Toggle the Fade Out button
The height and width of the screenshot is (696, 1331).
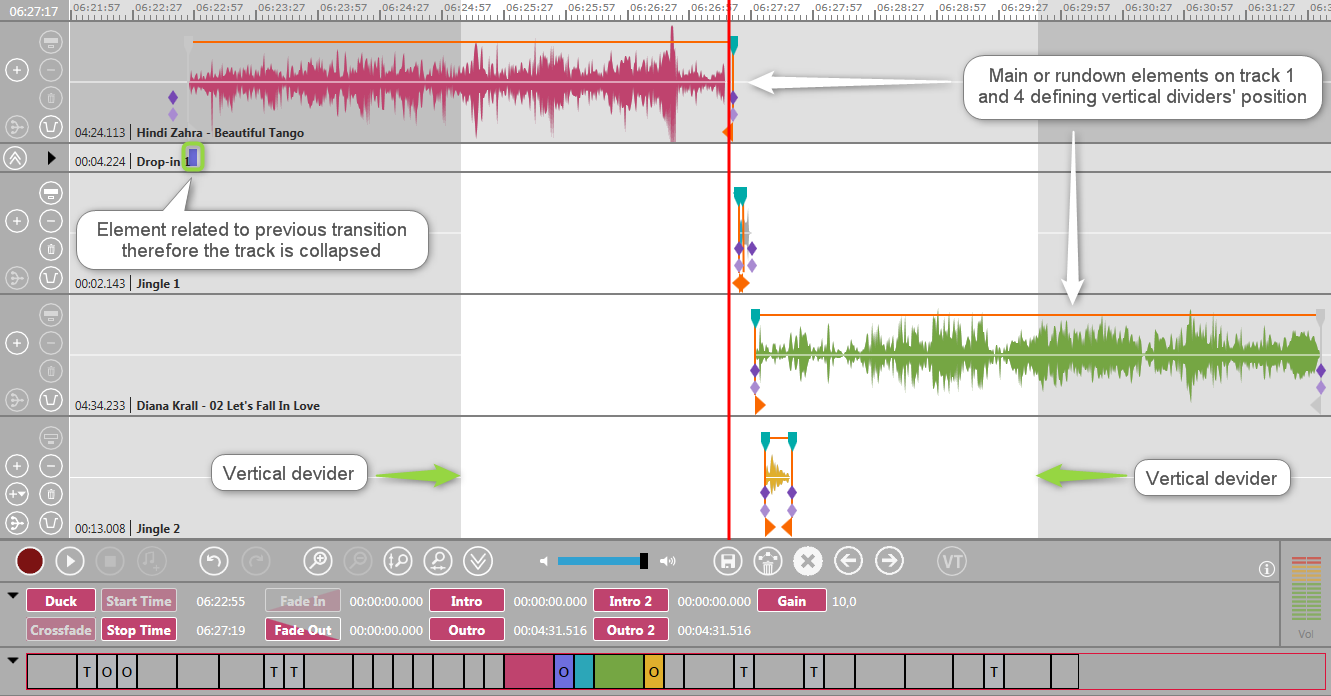click(302, 630)
